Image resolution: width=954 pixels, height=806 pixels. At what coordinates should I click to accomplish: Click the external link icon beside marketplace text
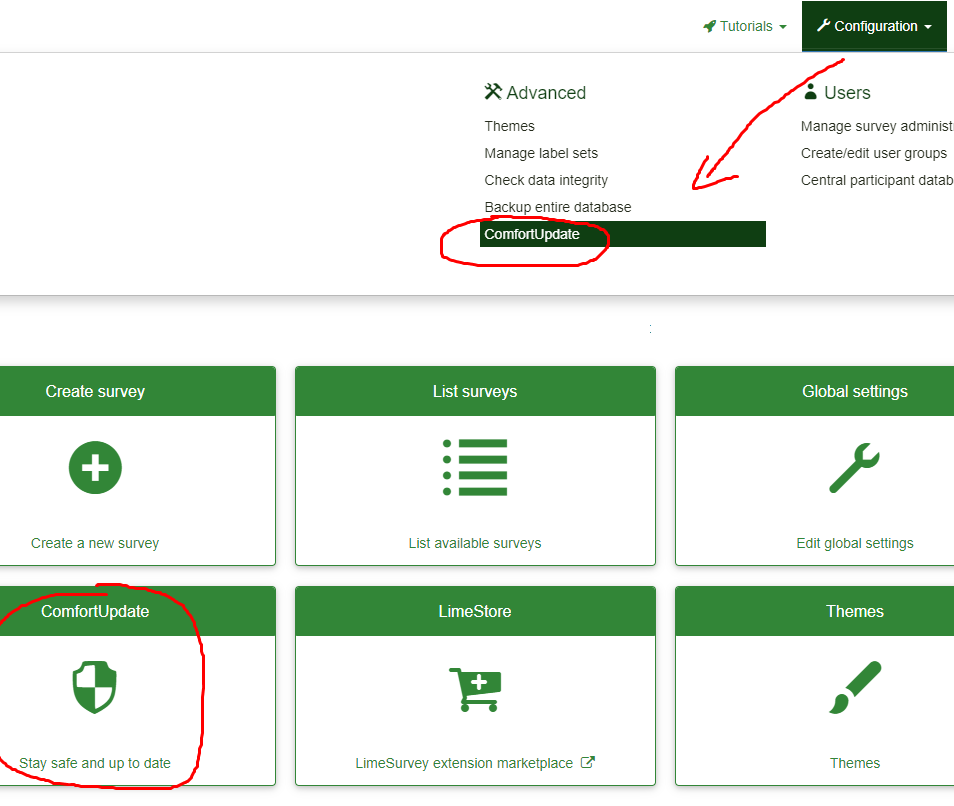588,762
